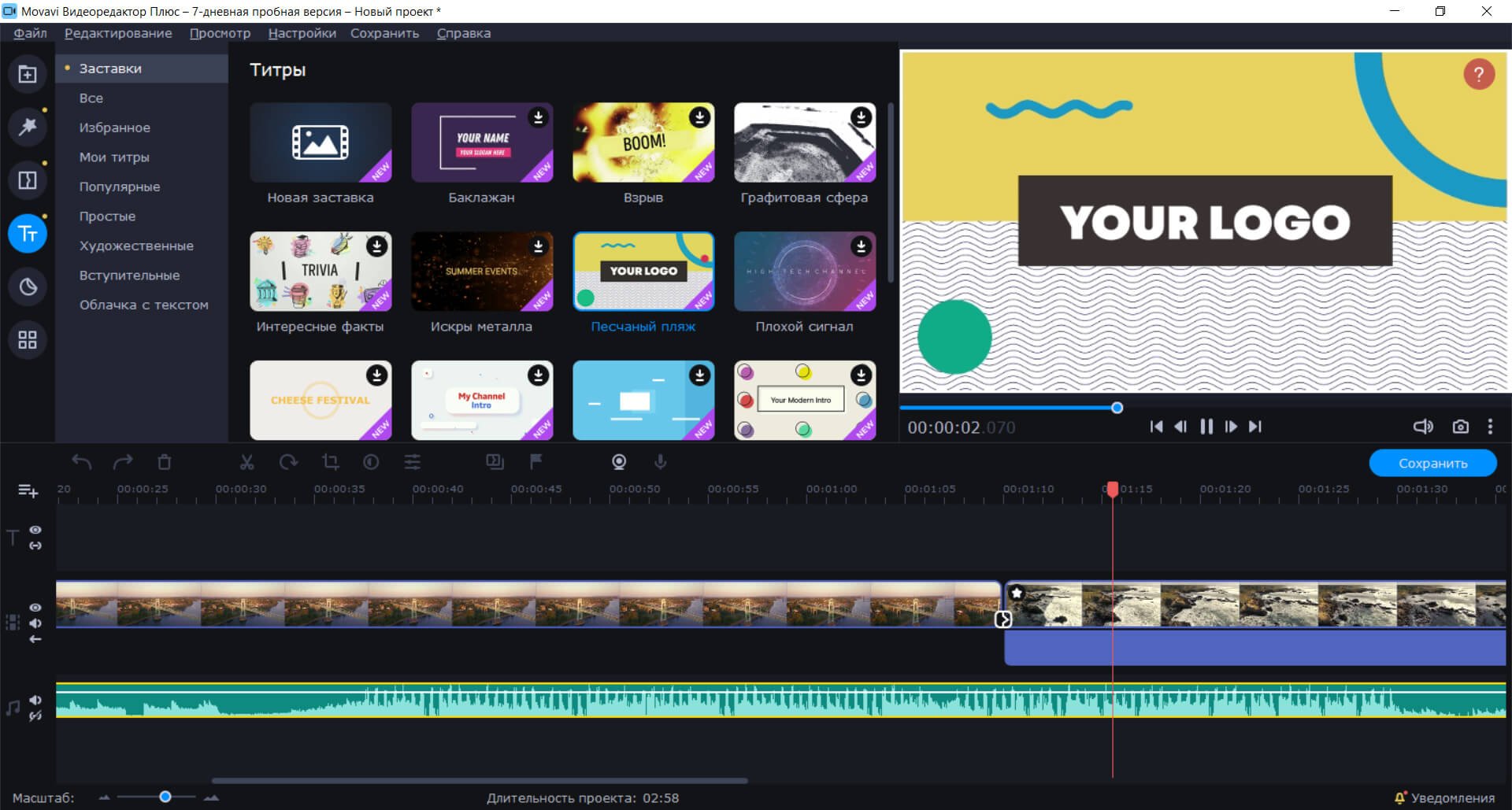Image resolution: width=1512 pixels, height=810 pixels.
Task: Click the add marker flag icon
Action: point(535,462)
